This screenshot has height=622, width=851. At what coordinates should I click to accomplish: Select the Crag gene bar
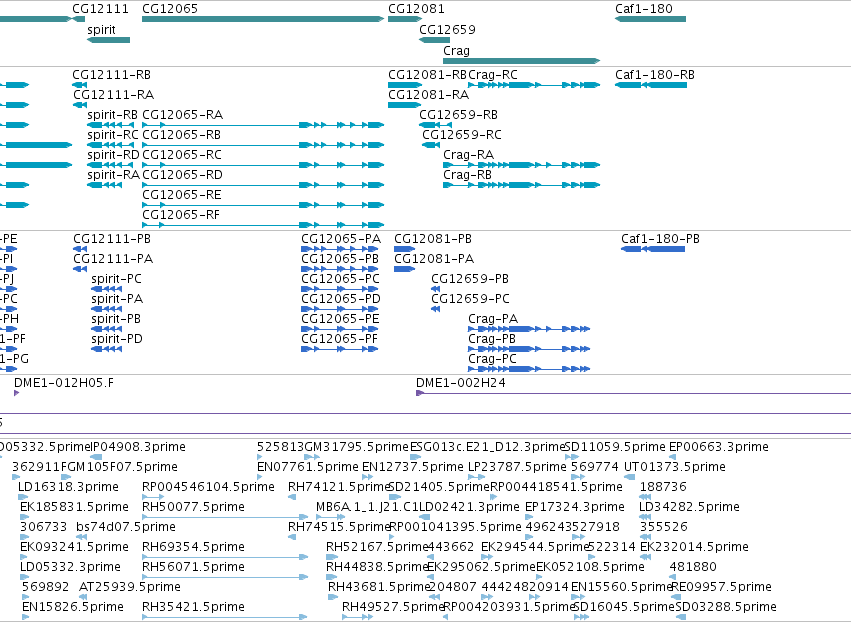(522, 61)
